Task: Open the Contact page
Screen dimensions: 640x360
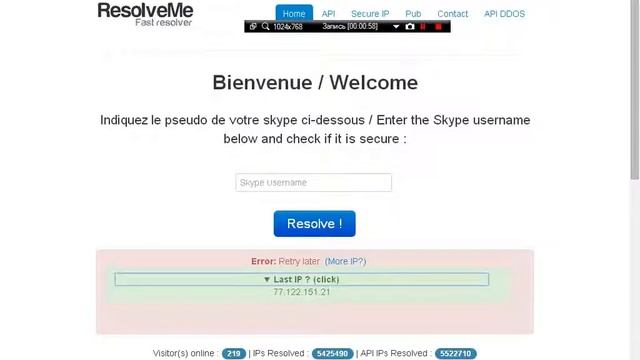Action: coord(453,14)
